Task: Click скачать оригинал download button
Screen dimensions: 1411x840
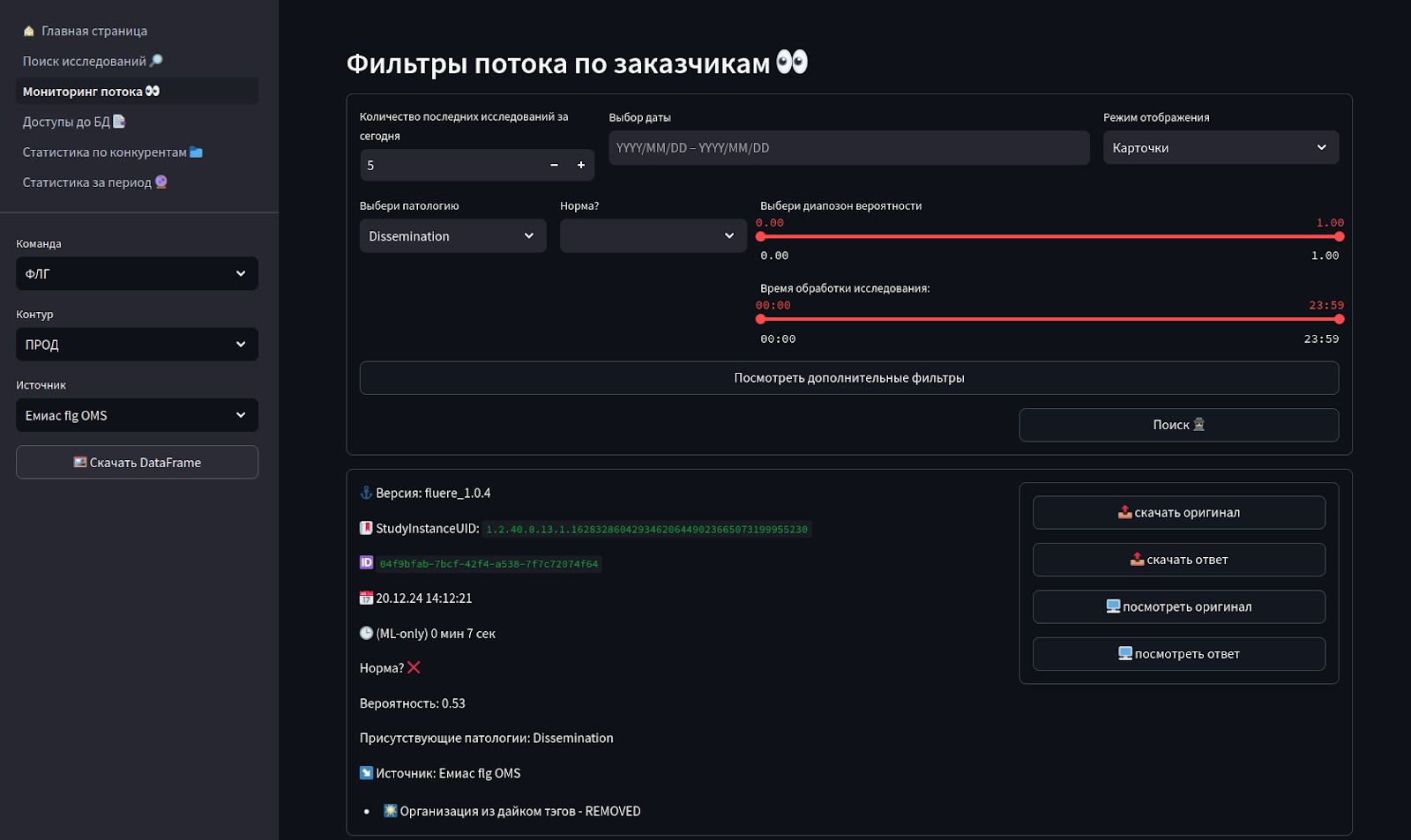Action: (1178, 513)
